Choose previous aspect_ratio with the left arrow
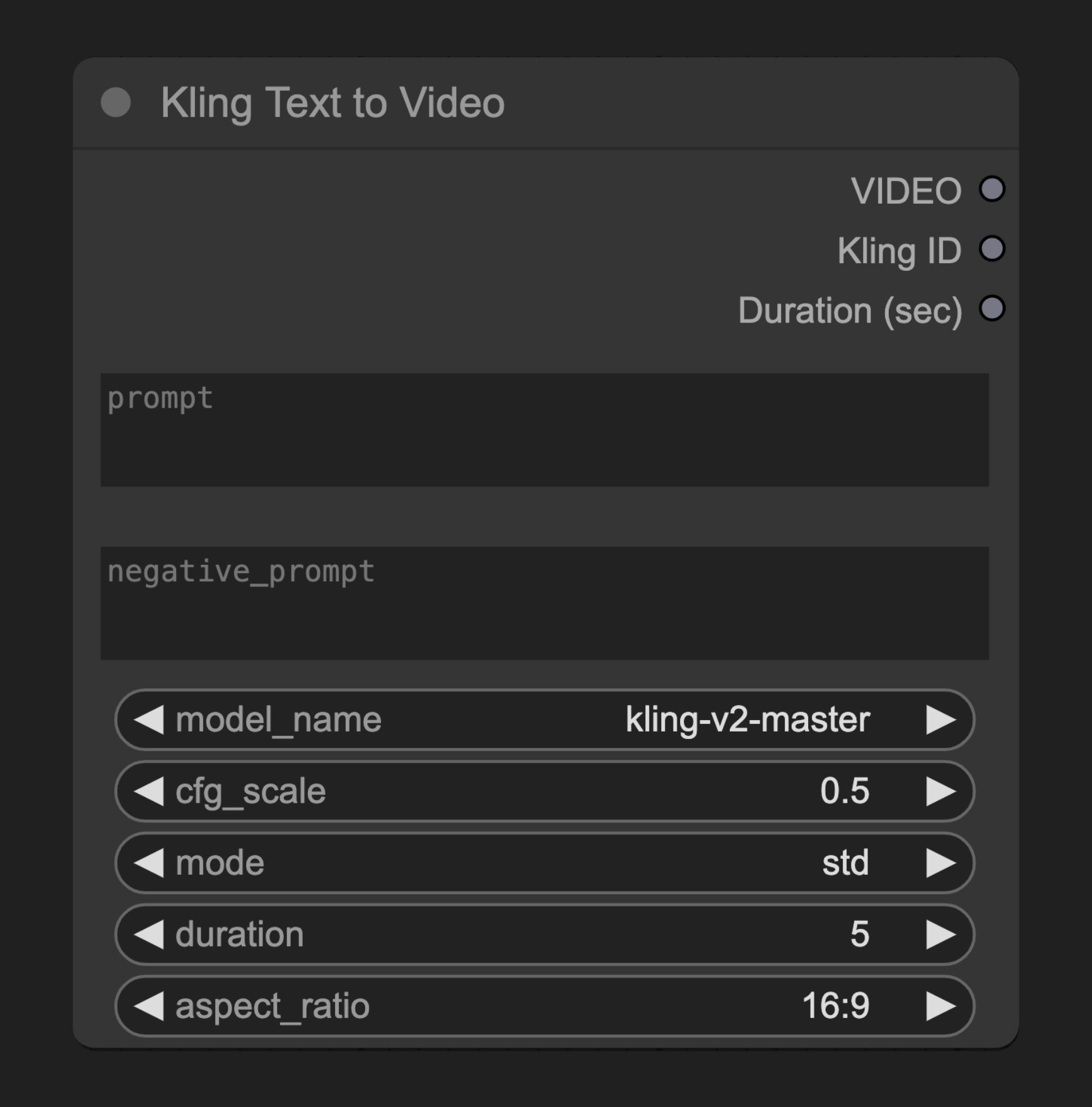Image resolution: width=1092 pixels, height=1107 pixels. 149,1006
